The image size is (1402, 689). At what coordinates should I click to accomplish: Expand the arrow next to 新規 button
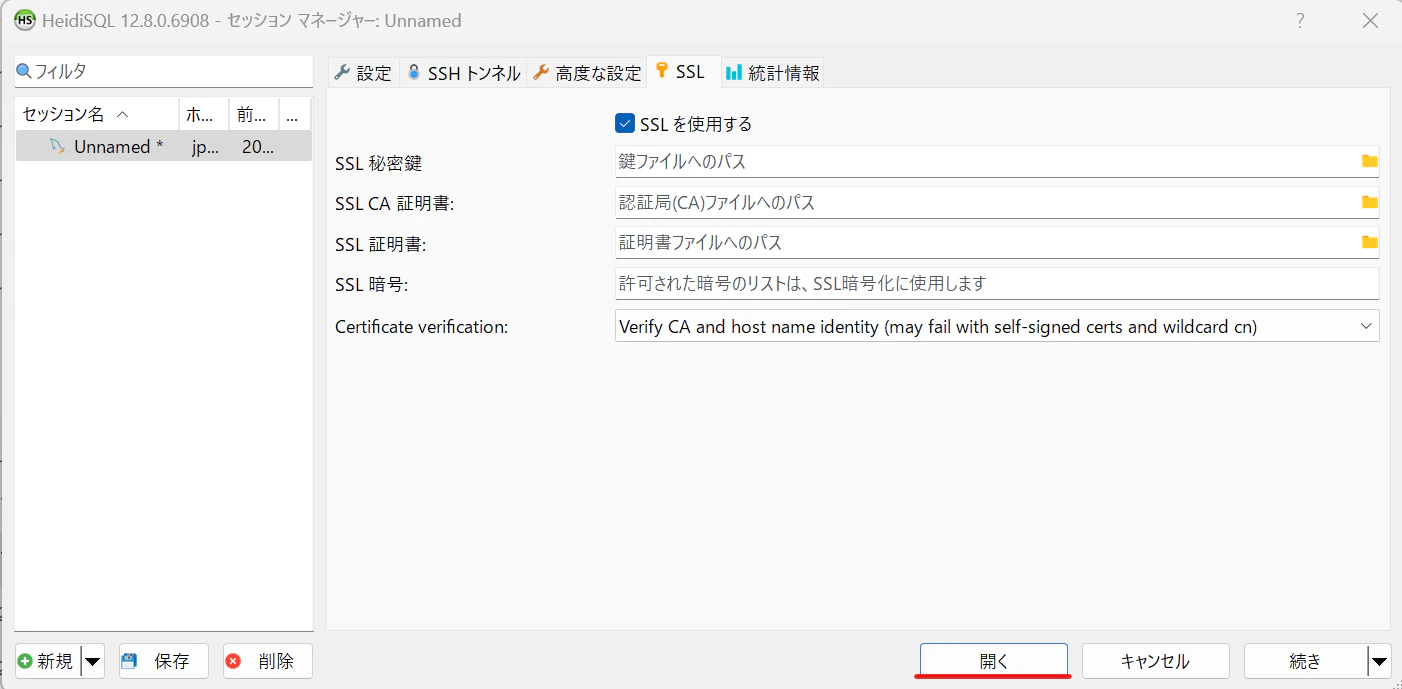click(92, 661)
